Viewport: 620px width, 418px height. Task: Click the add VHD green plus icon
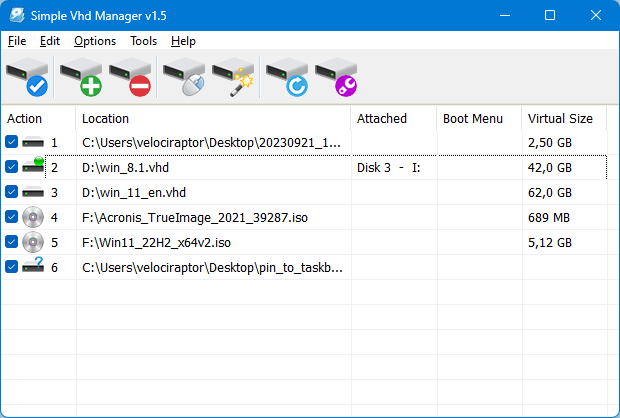(81, 78)
